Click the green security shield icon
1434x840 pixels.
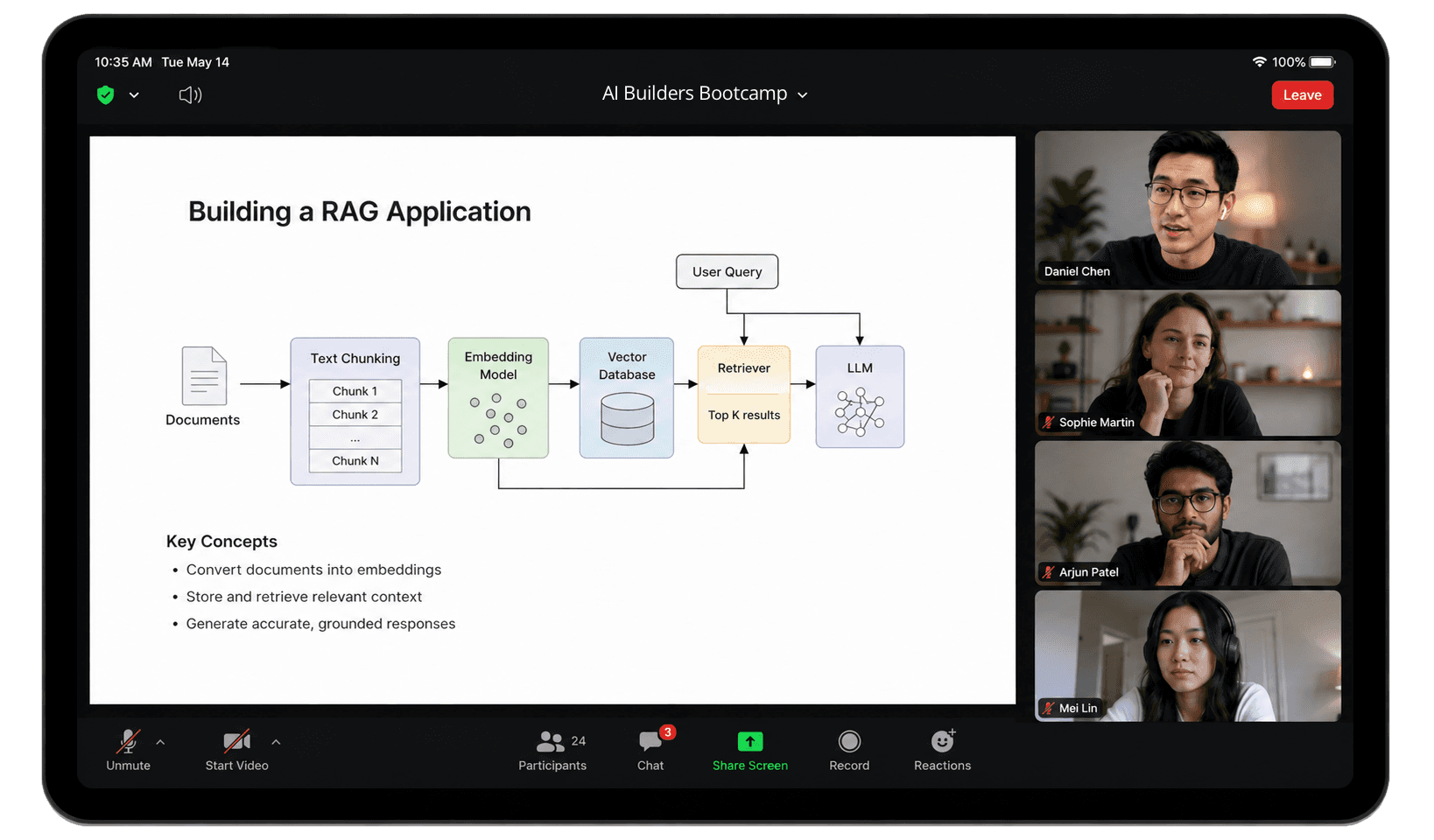106,94
